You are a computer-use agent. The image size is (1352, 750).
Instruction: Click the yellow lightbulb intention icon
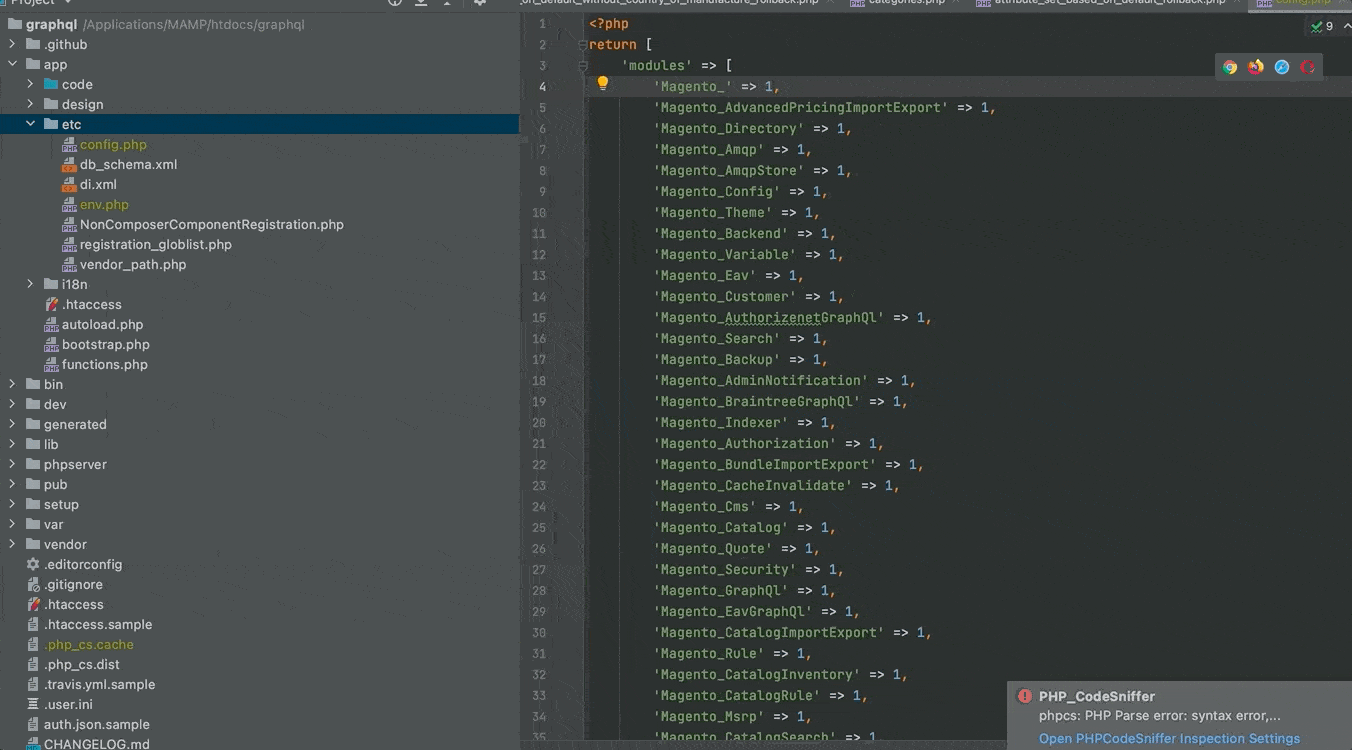603,84
